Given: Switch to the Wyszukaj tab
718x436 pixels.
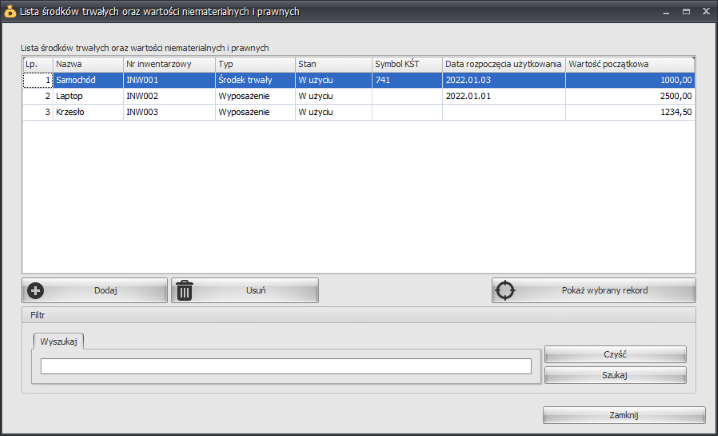Looking at the screenshot, I should [x=58, y=342].
